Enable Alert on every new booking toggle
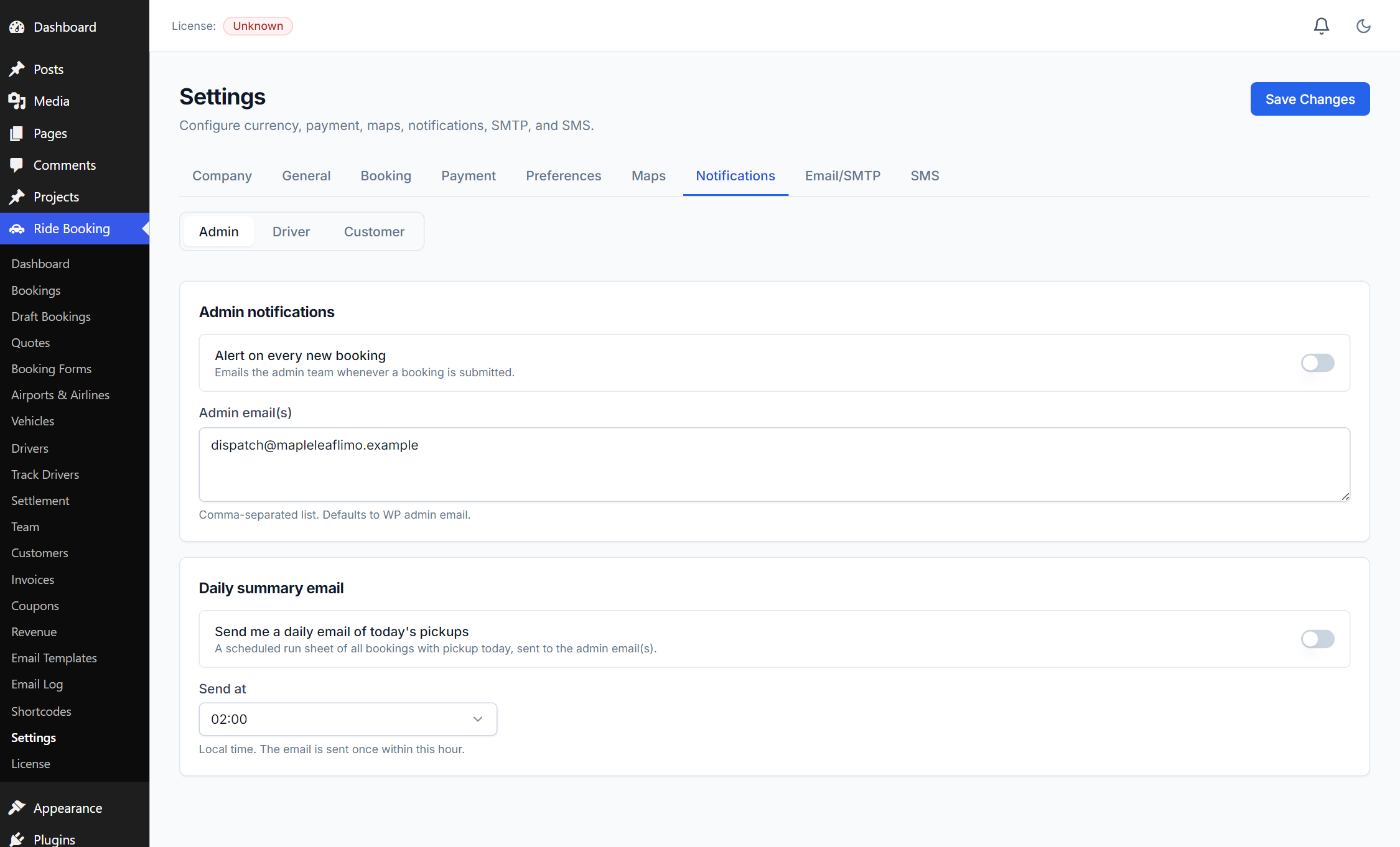Screen dimensions: 1400x847 [x=1317, y=363]
